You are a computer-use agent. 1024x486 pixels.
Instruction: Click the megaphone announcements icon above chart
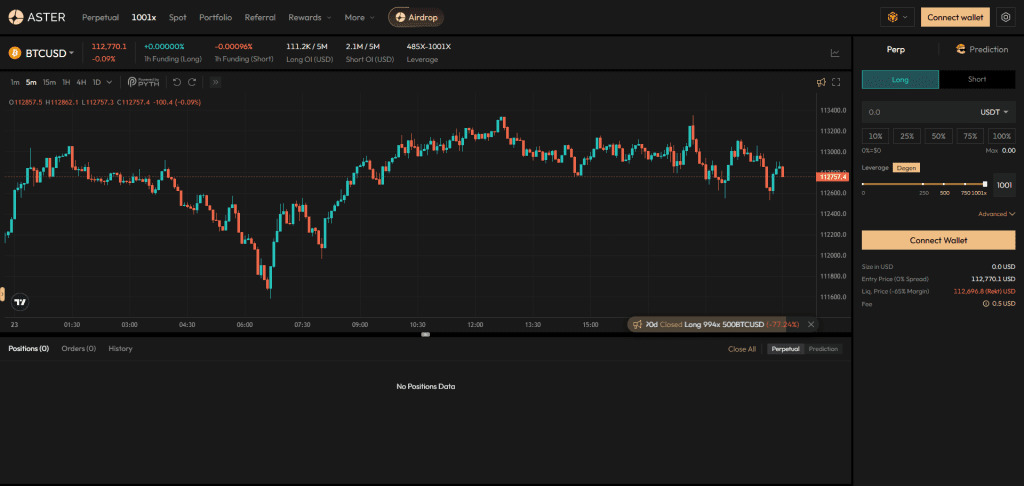(820, 82)
